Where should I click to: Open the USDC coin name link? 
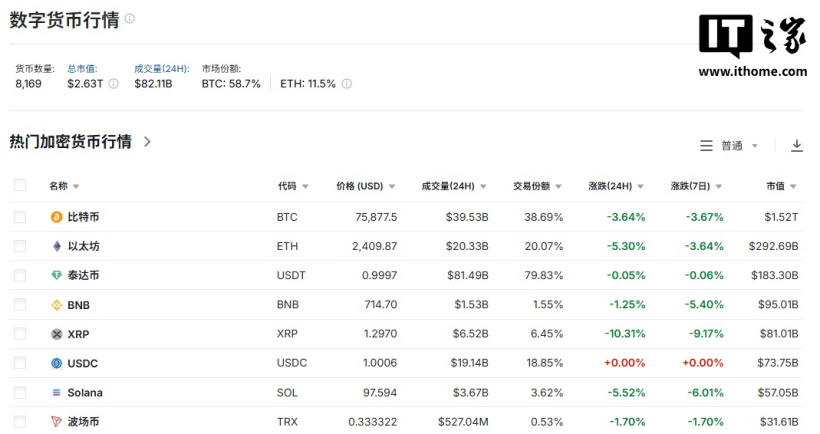pos(83,363)
